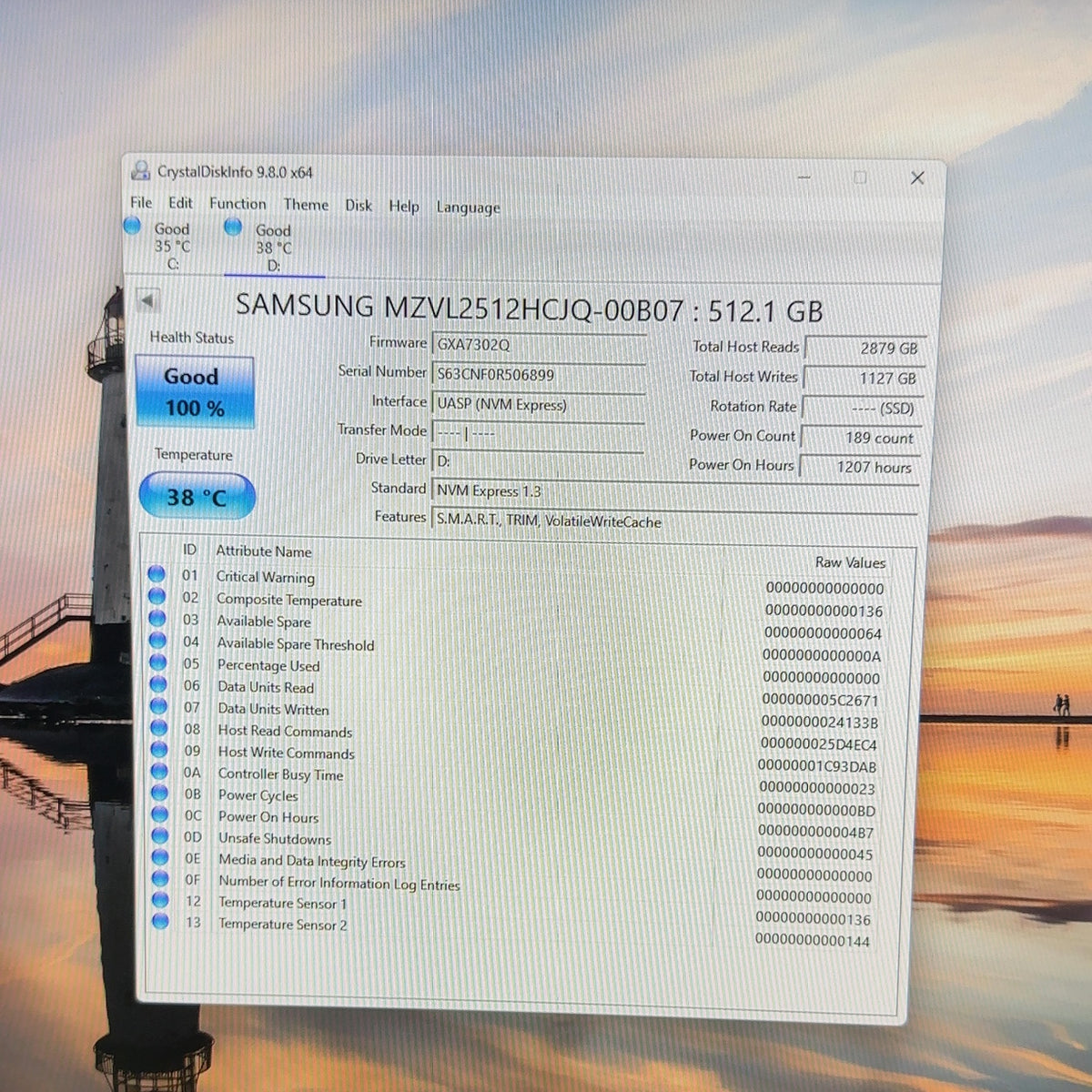Image resolution: width=1092 pixels, height=1092 pixels.
Task: Select the Critical Warning attribute name
Action: [x=266, y=577]
